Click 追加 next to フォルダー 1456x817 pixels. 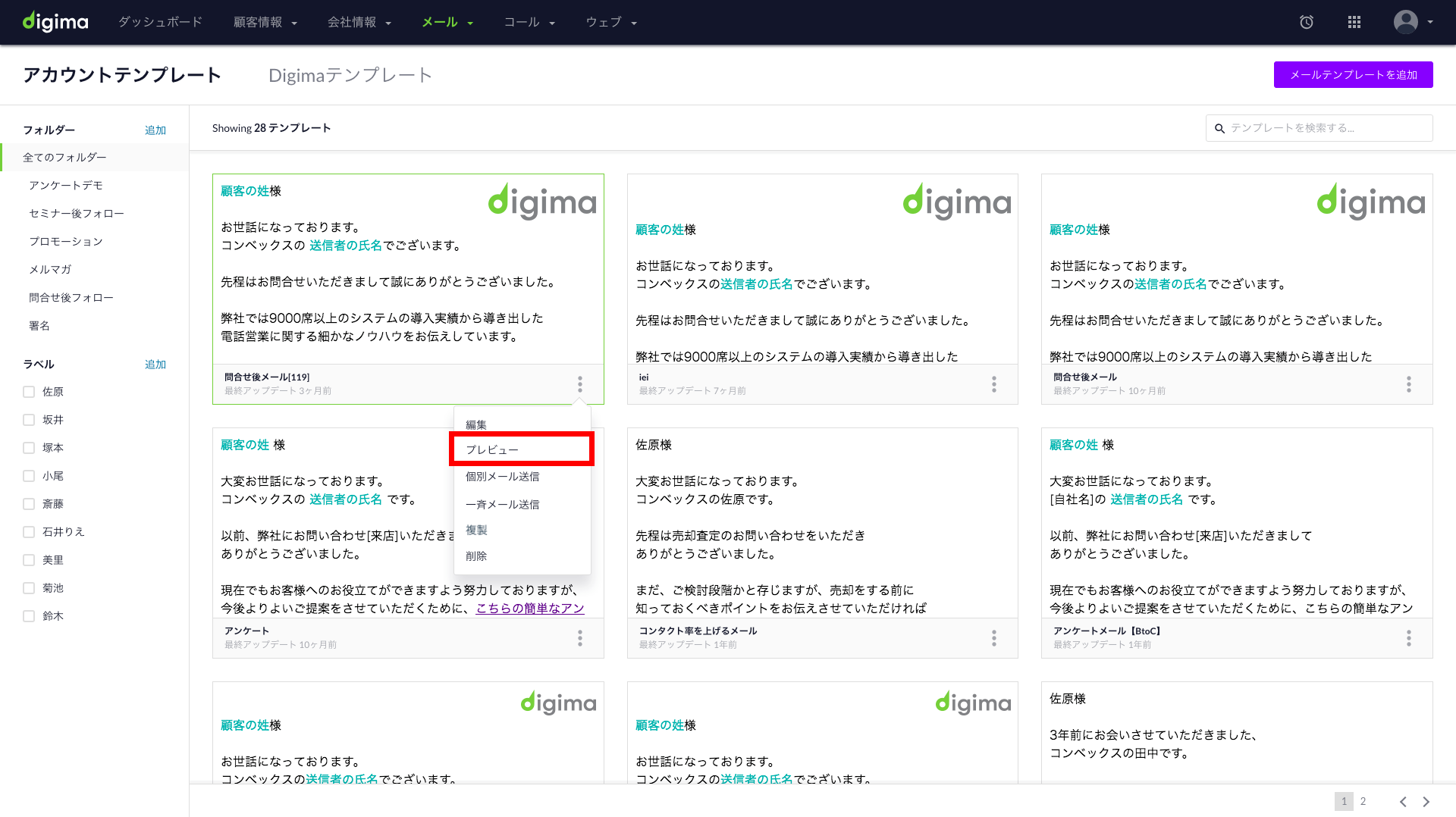tap(155, 130)
